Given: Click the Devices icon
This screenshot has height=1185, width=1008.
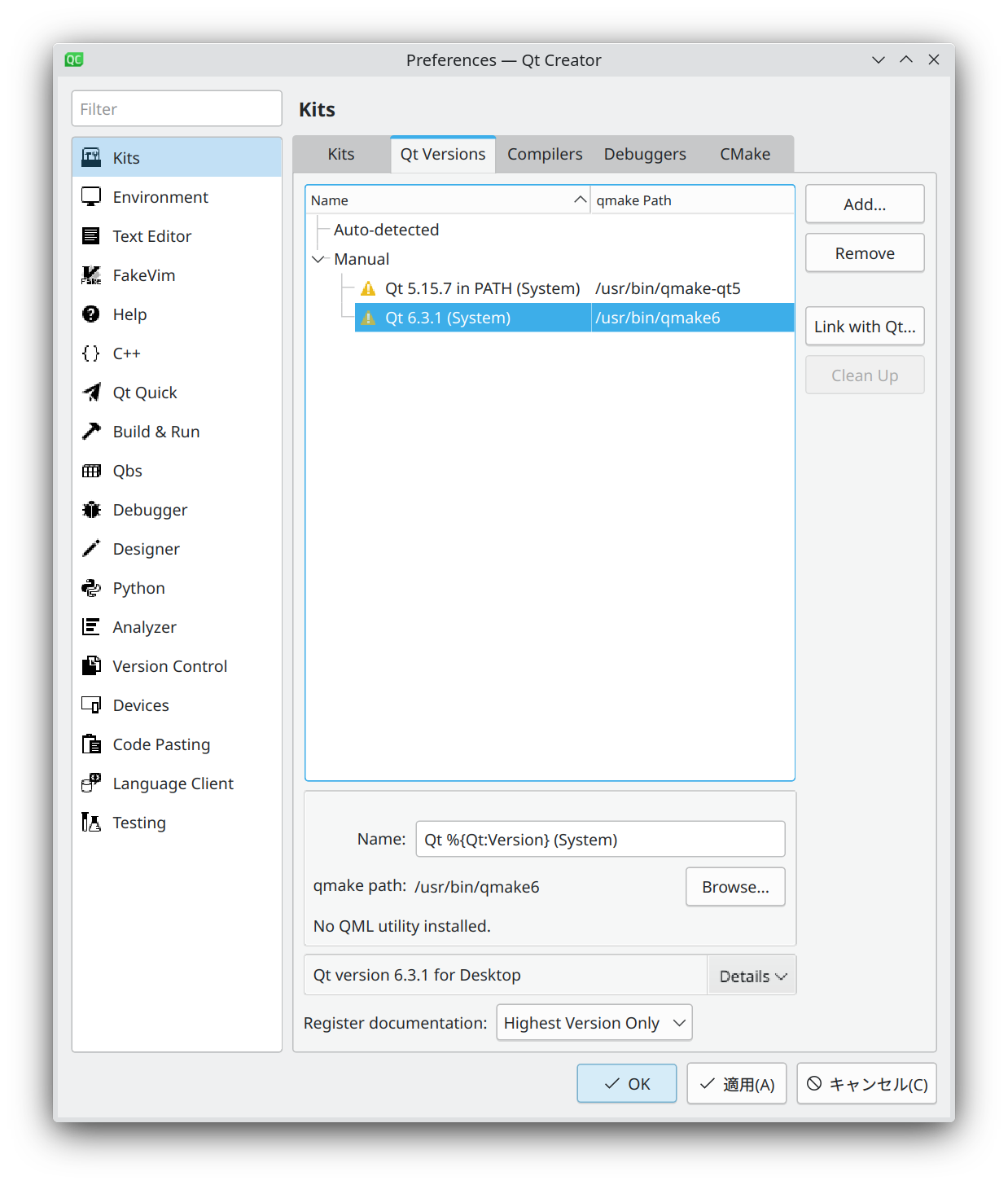Looking at the screenshot, I should (91, 704).
